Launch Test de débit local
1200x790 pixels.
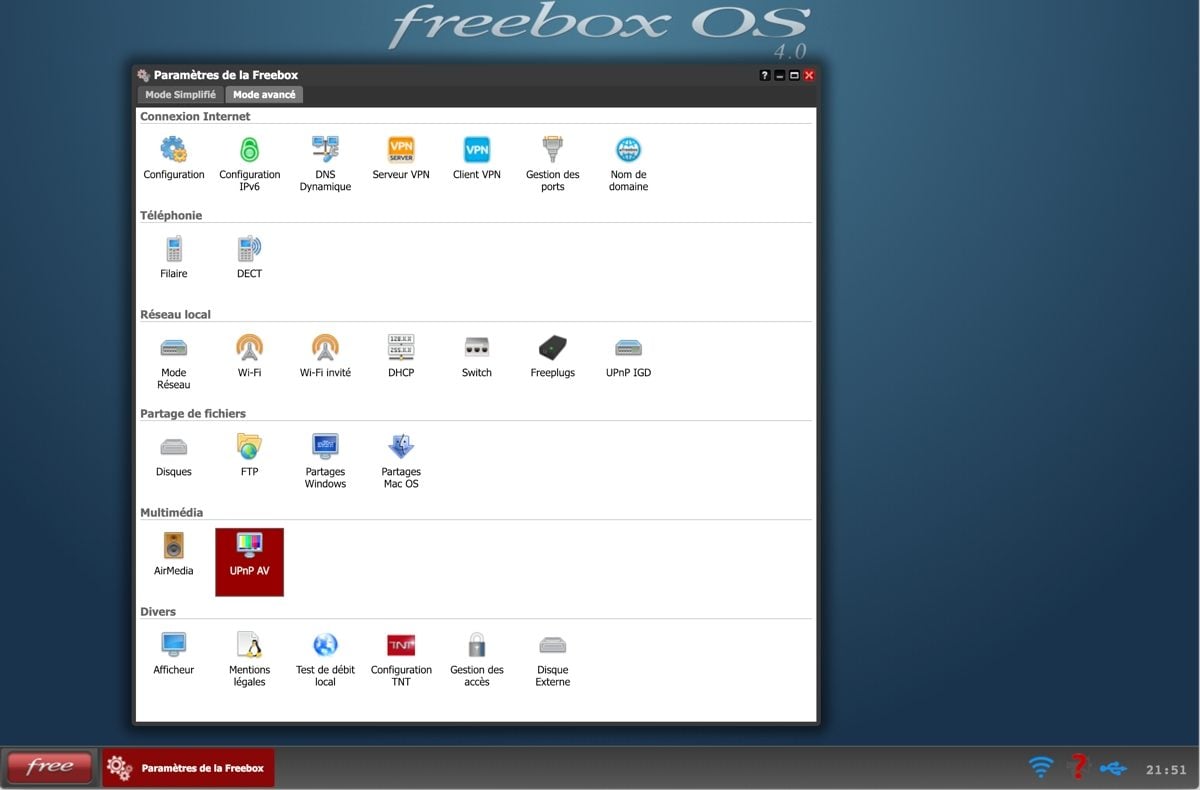(325, 660)
